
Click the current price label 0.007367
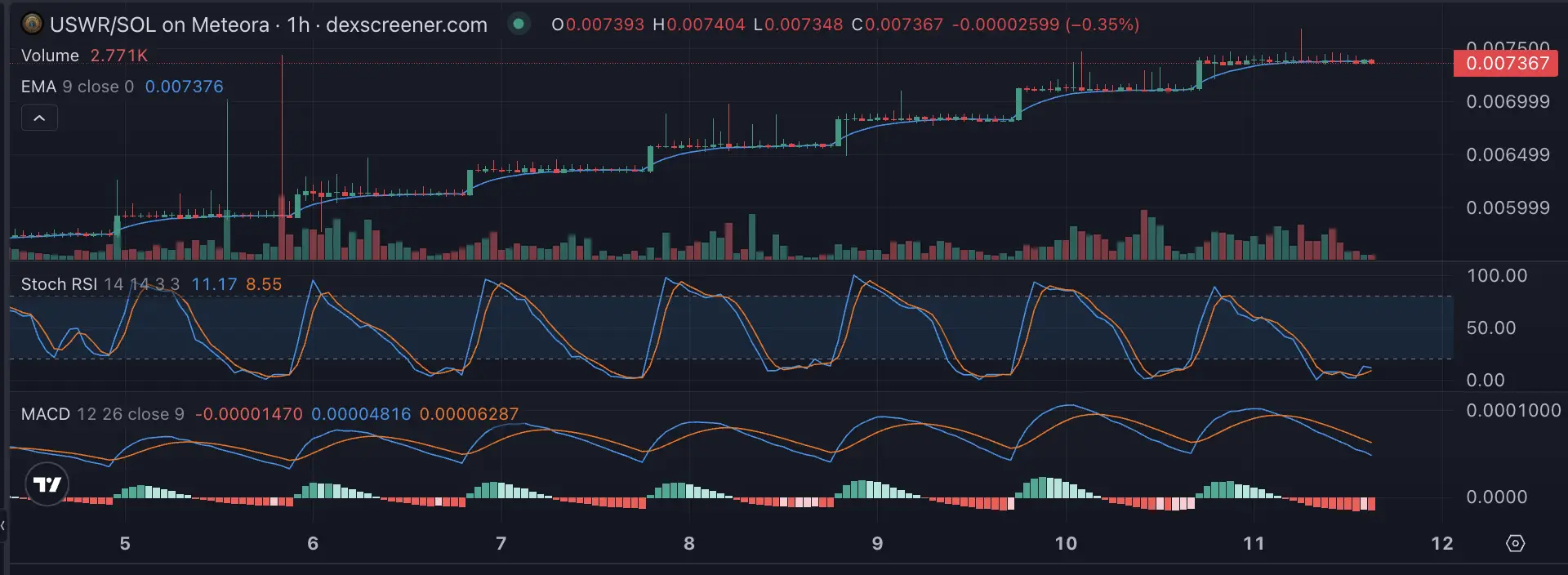1506,64
